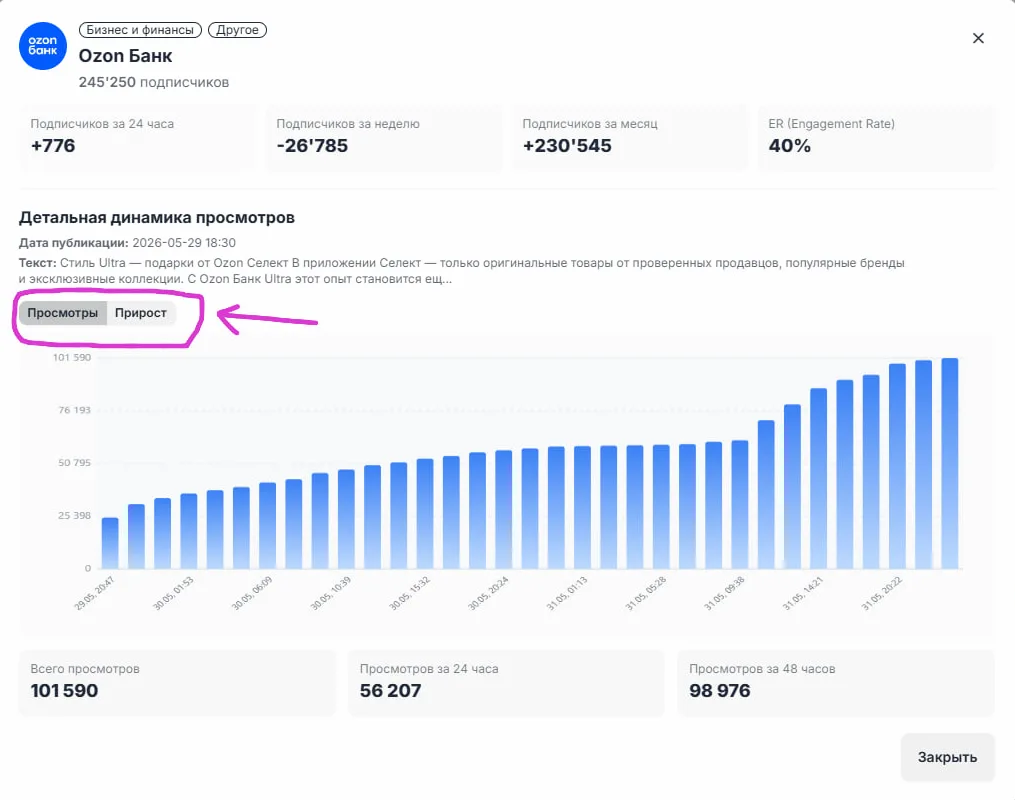Click the Подписчиков за неделю card
The image size is (1015, 800).
(x=384, y=138)
